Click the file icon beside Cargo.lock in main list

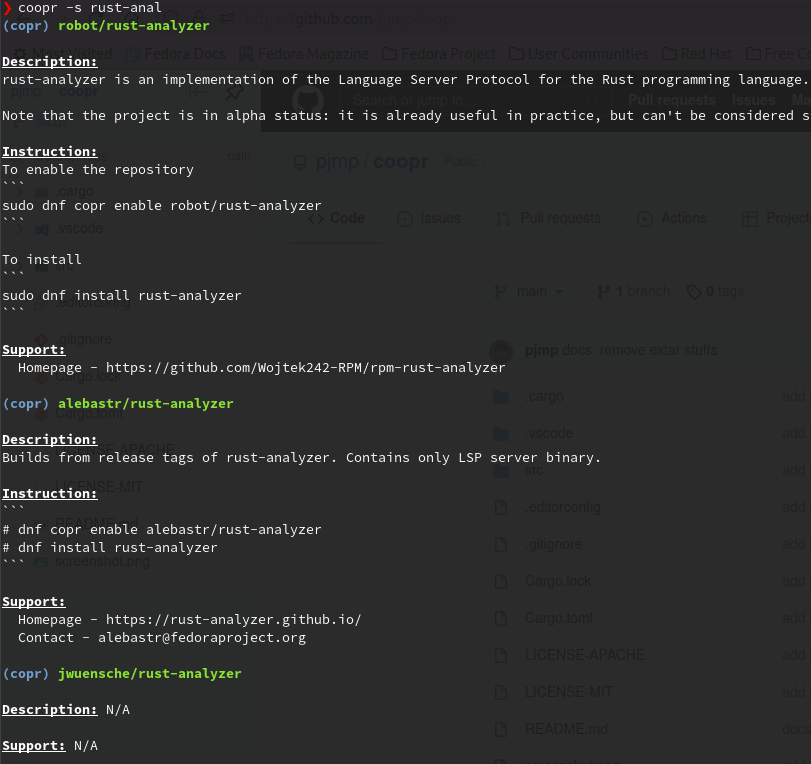point(501,581)
